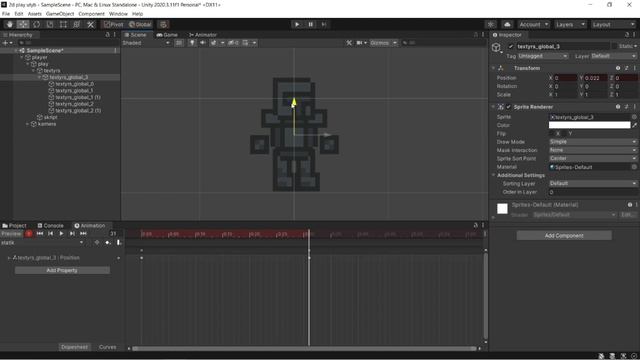Click the Add Component button
This screenshot has height=360, width=640.
(x=564, y=236)
